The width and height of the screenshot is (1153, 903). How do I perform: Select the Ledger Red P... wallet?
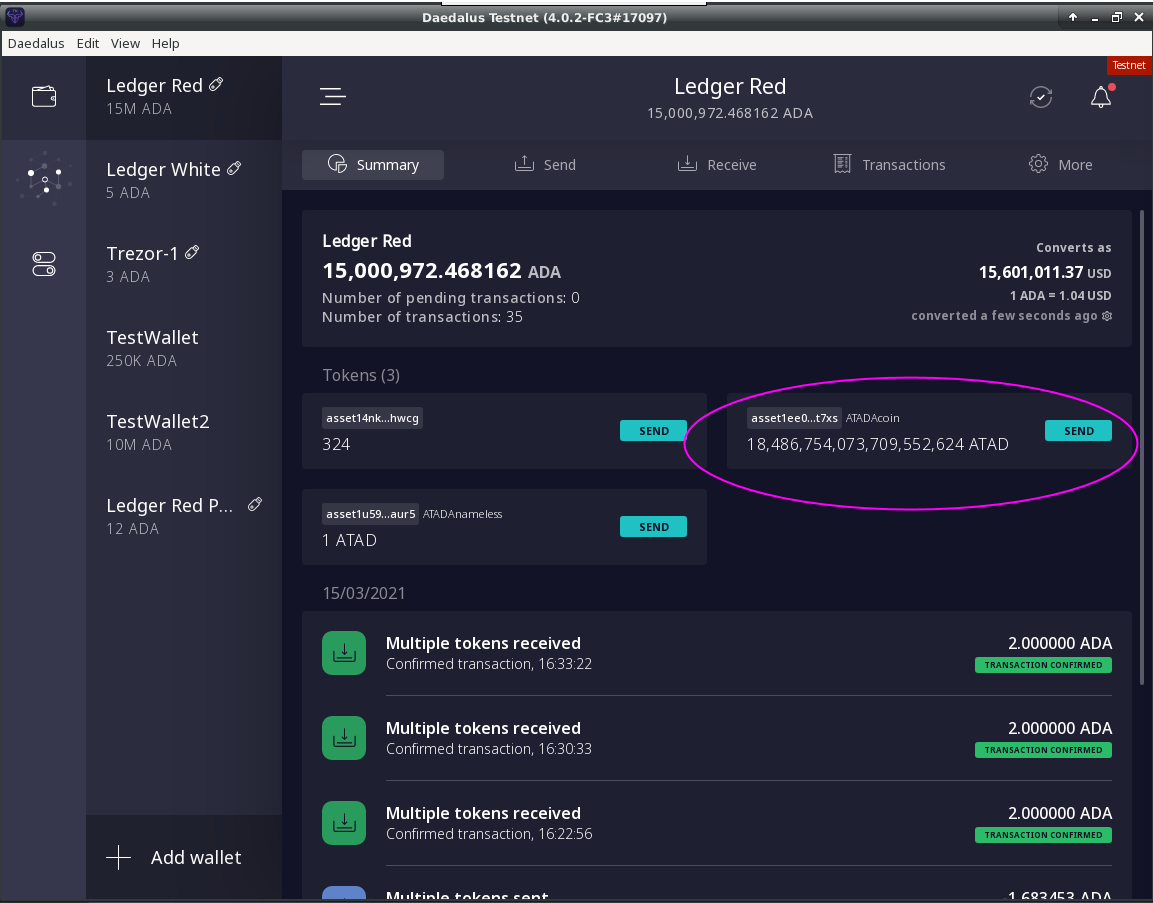tap(184, 515)
